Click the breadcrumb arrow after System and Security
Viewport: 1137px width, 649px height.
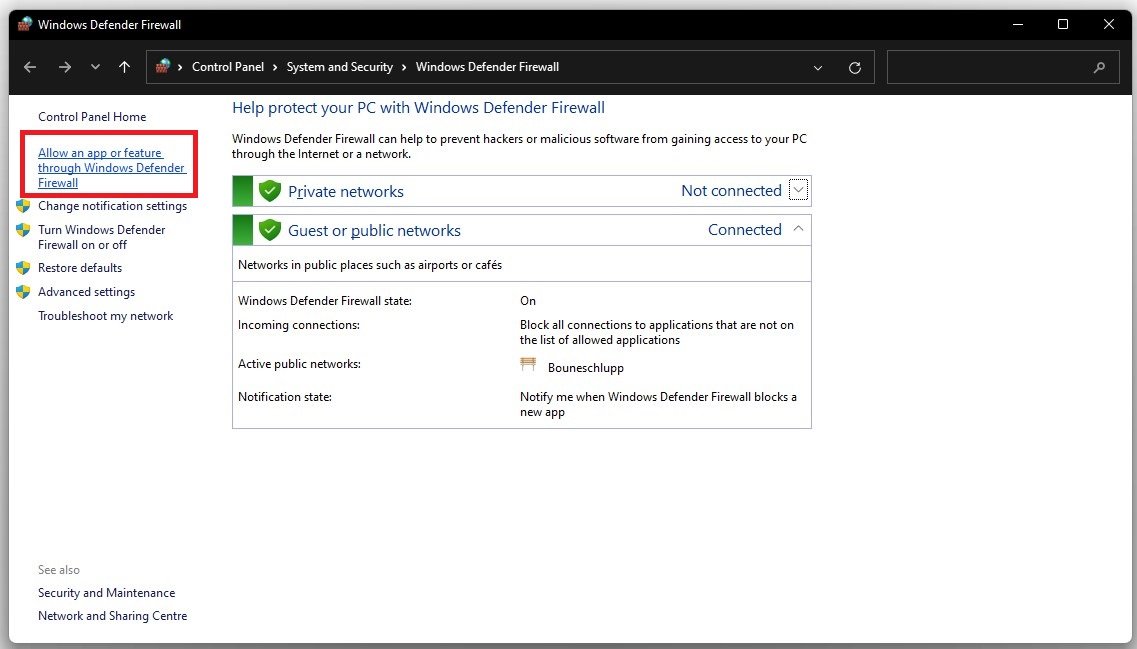[404, 67]
